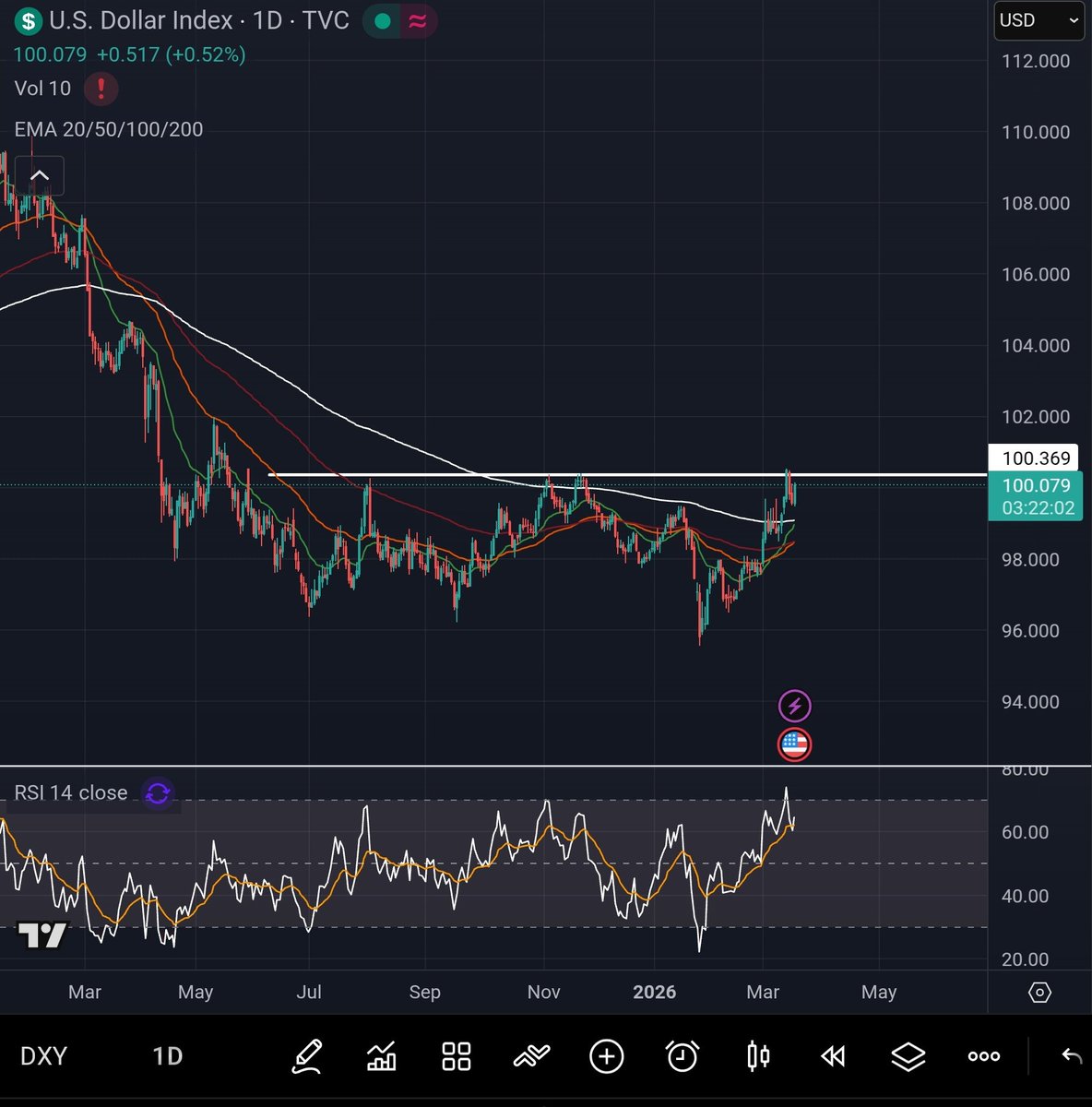This screenshot has height=1107, width=1092.
Task: Collapse the indicator legend with chevron
Action: pos(39,175)
